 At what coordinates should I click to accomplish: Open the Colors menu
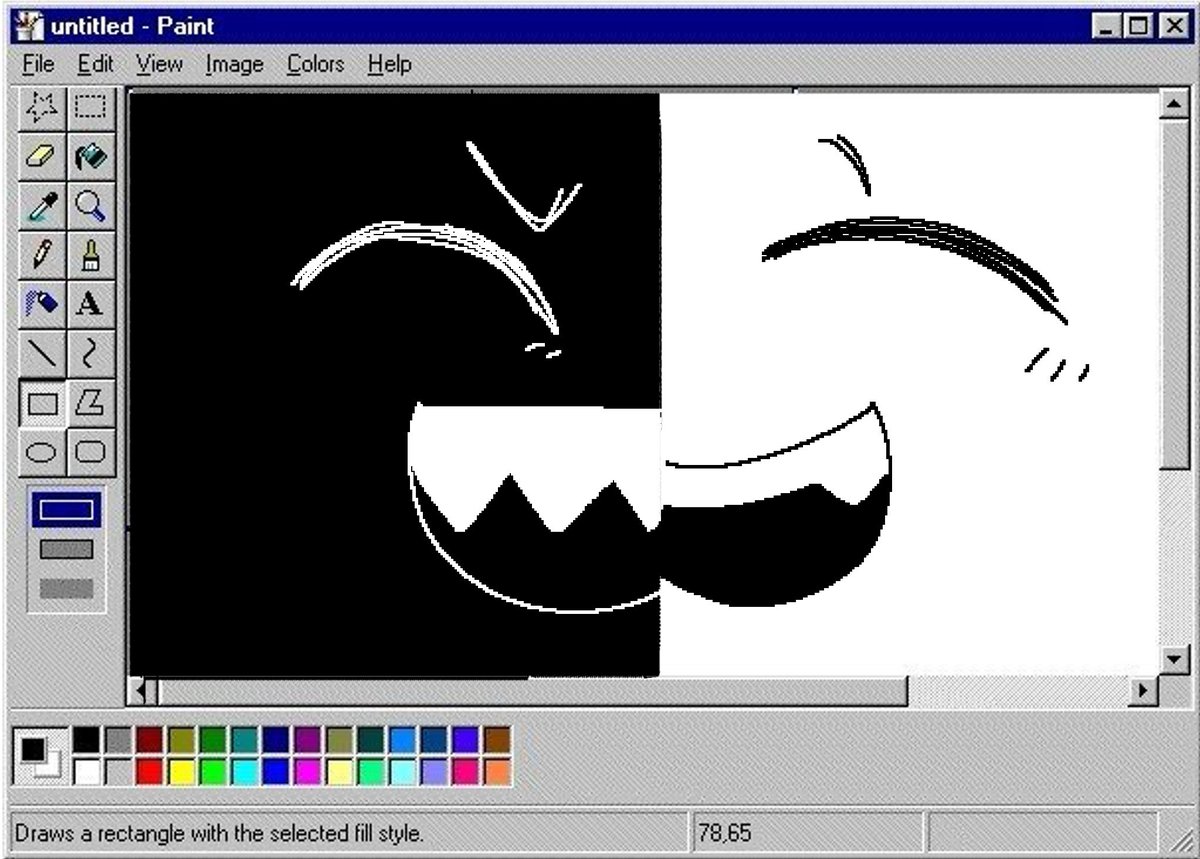pyautogui.click(x=315, y=64)
